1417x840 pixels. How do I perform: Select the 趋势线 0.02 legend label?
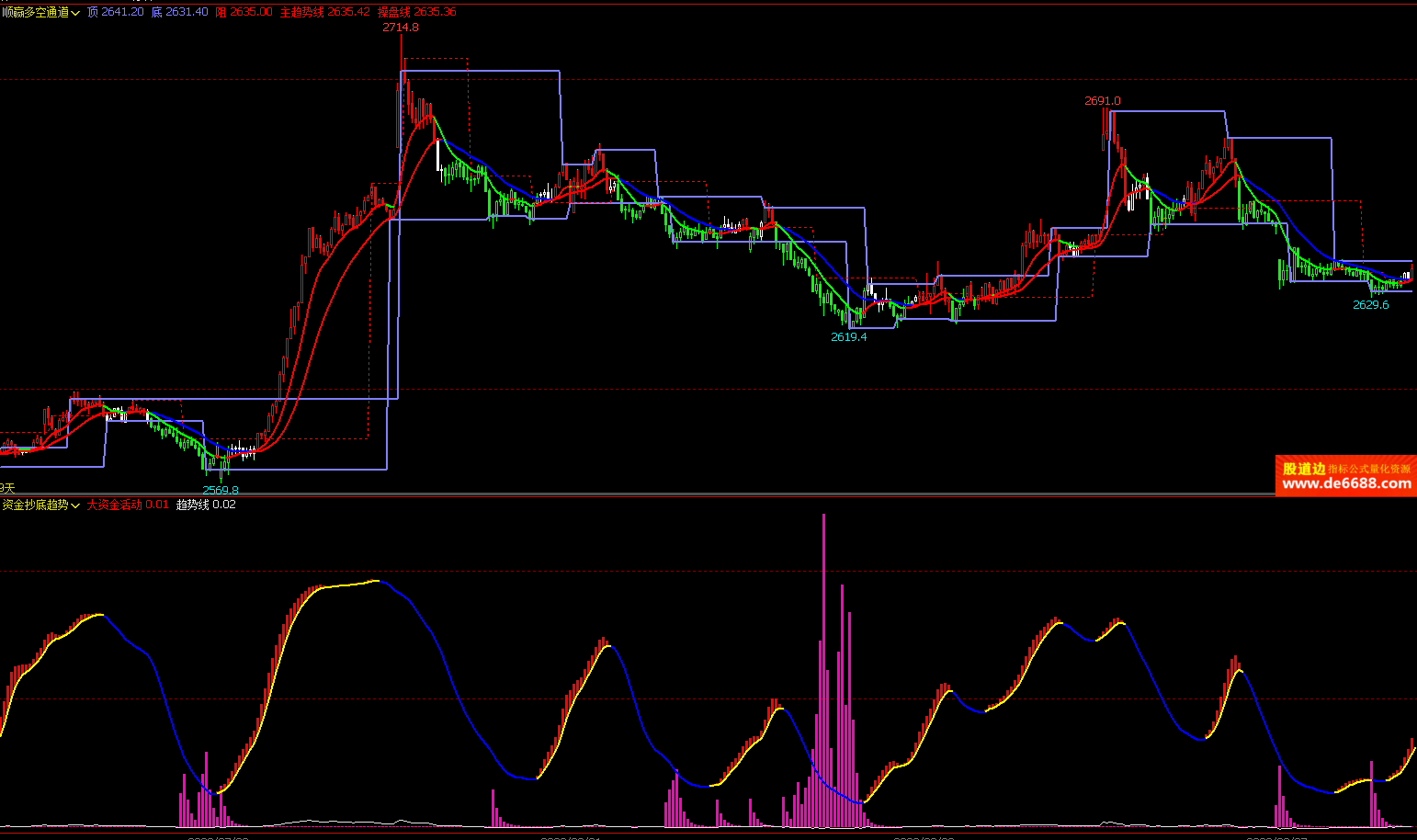tap(206, 505)
